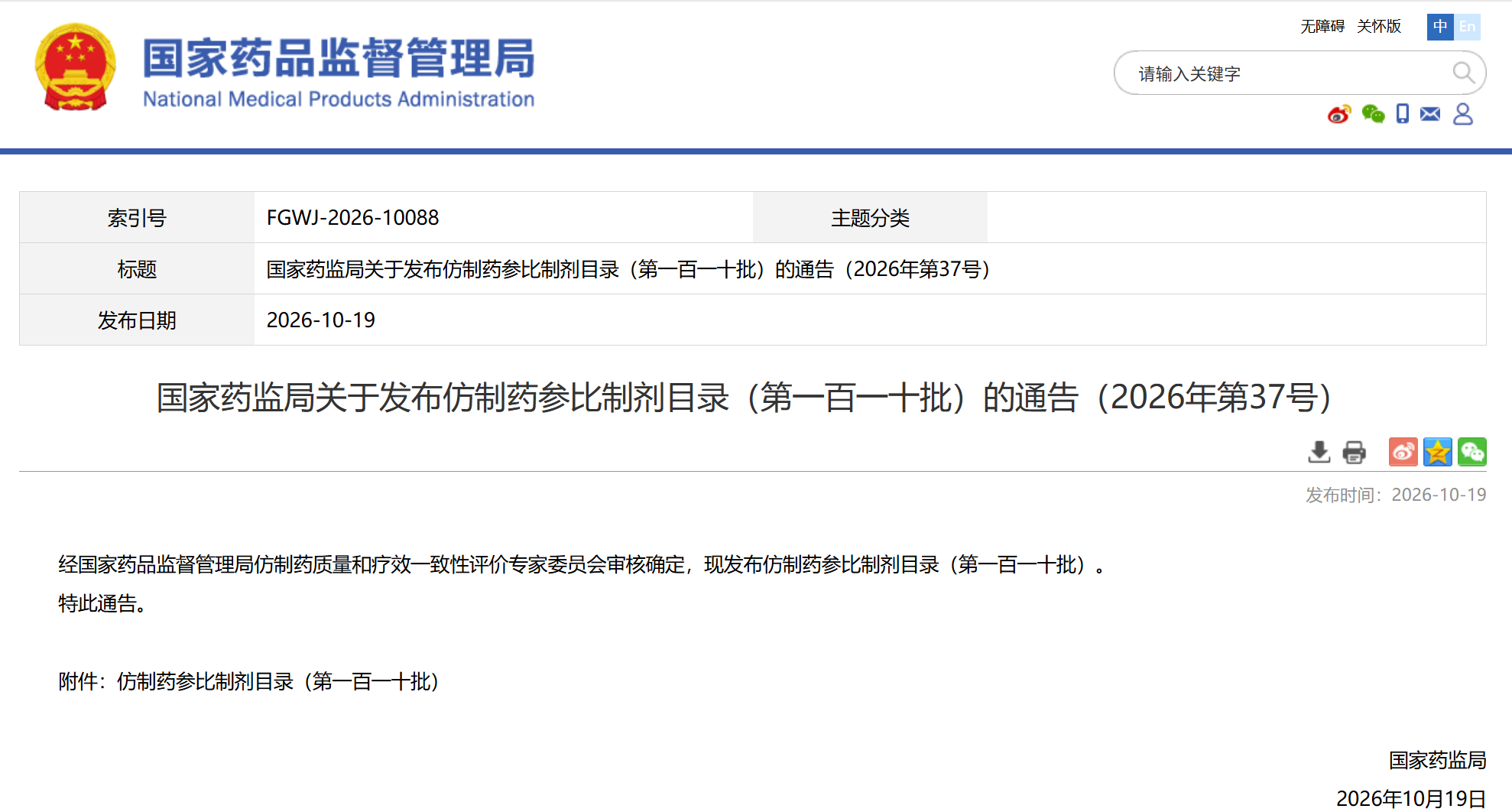The image size is (1512, 812).
Task: Switch language to 中
Action: pos(1440,27)
